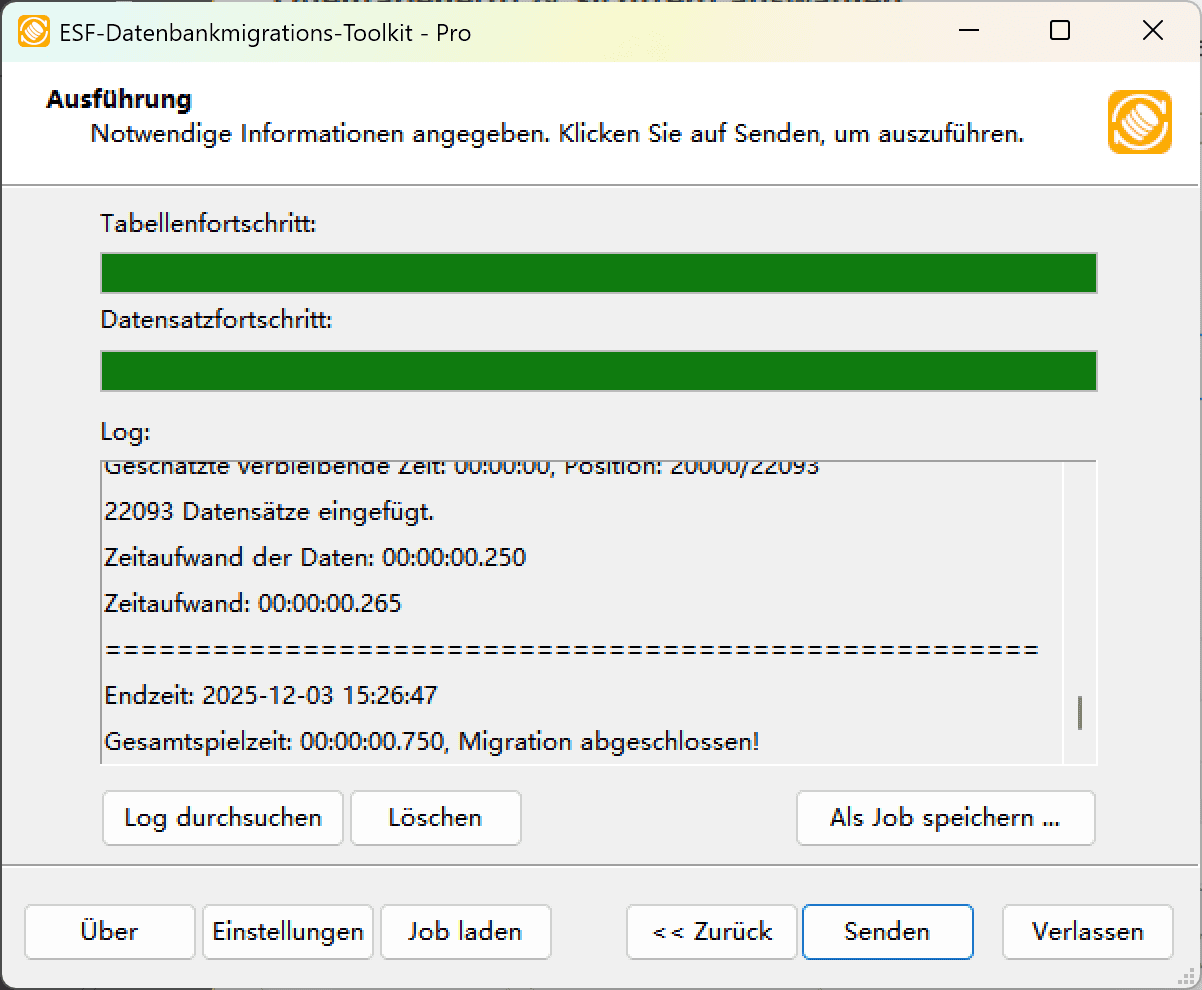Save the migration as a job via 'Als Job speichern ...'
1202x990 pixels.
(x=944, y=818)
